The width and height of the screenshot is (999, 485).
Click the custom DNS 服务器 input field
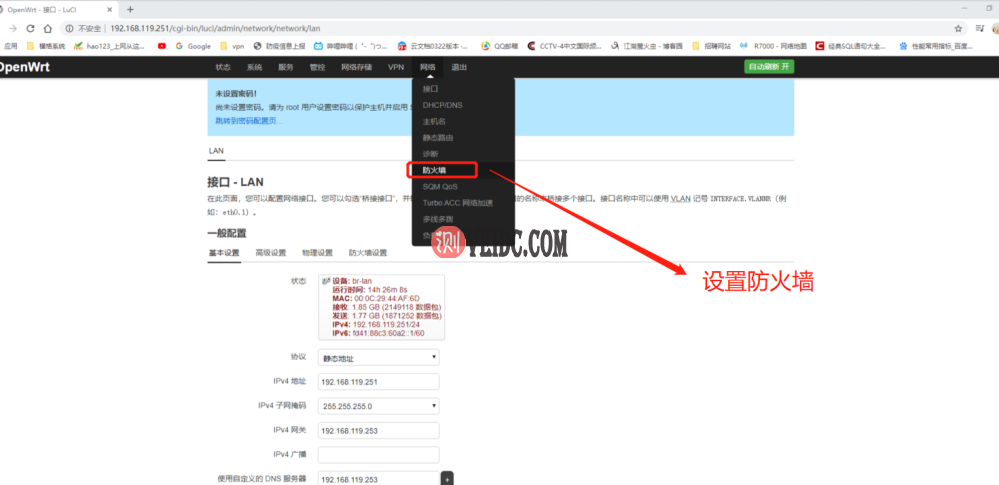[378, 479]
